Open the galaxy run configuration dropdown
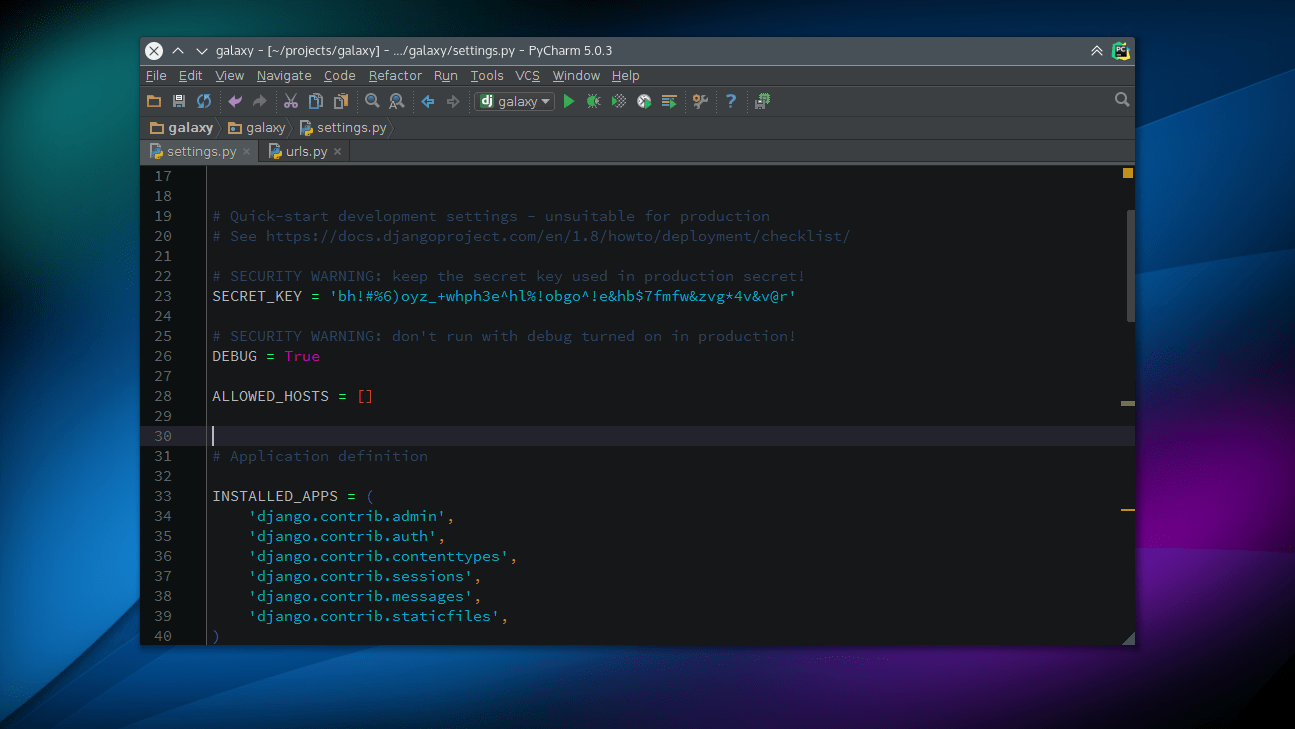This screenshot has width=1295, height=729. pos(515,101)
